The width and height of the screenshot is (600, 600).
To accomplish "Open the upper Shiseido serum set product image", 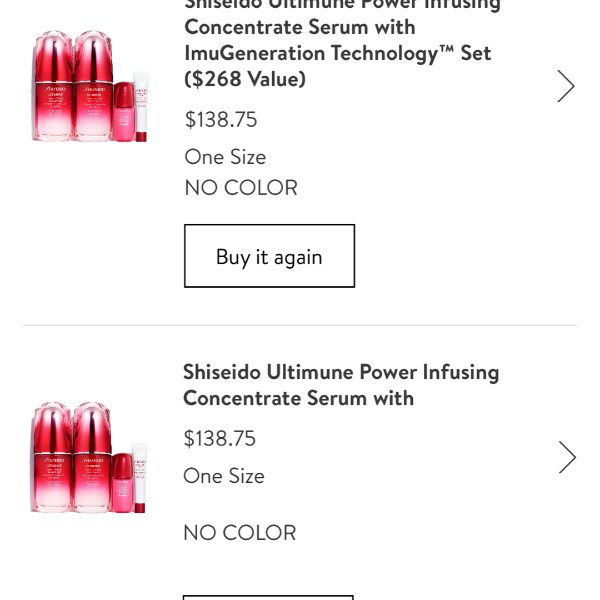I will pos(90,86).
